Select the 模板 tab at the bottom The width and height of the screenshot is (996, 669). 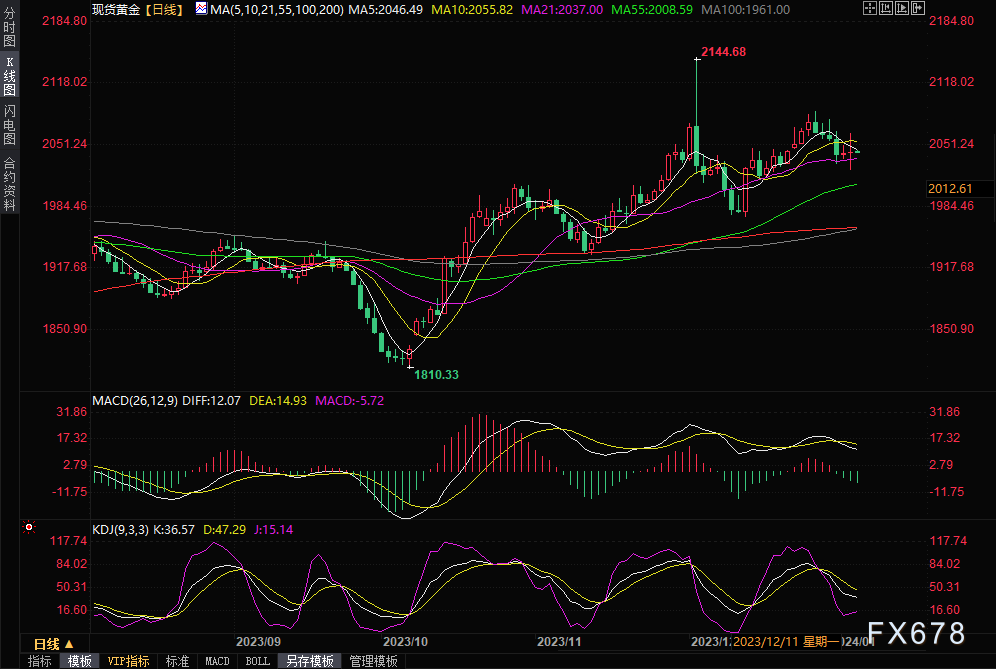click(79, 661)
